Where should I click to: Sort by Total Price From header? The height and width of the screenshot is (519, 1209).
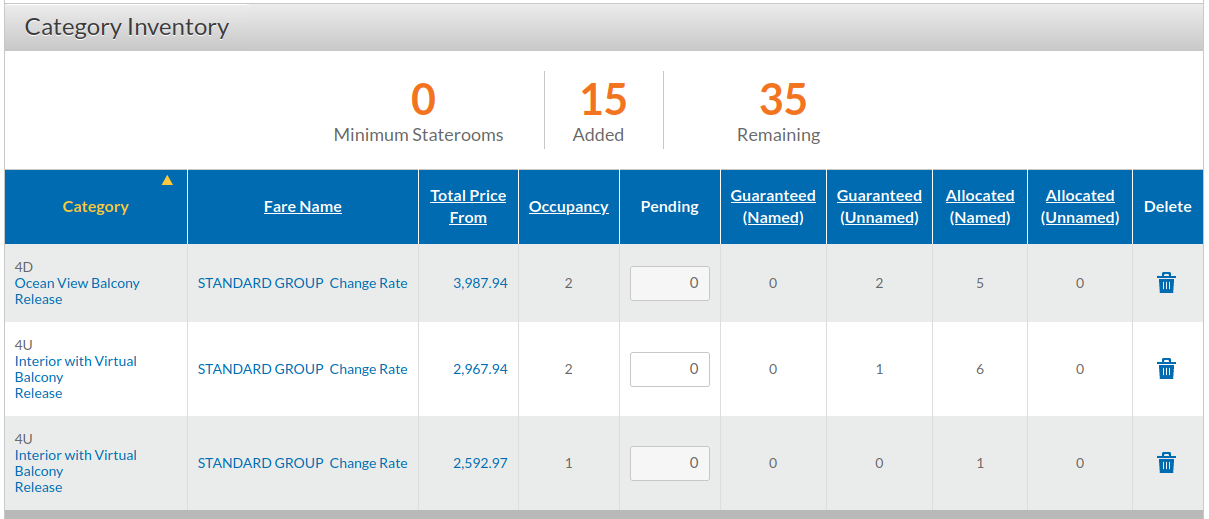(x=468, y=207)
